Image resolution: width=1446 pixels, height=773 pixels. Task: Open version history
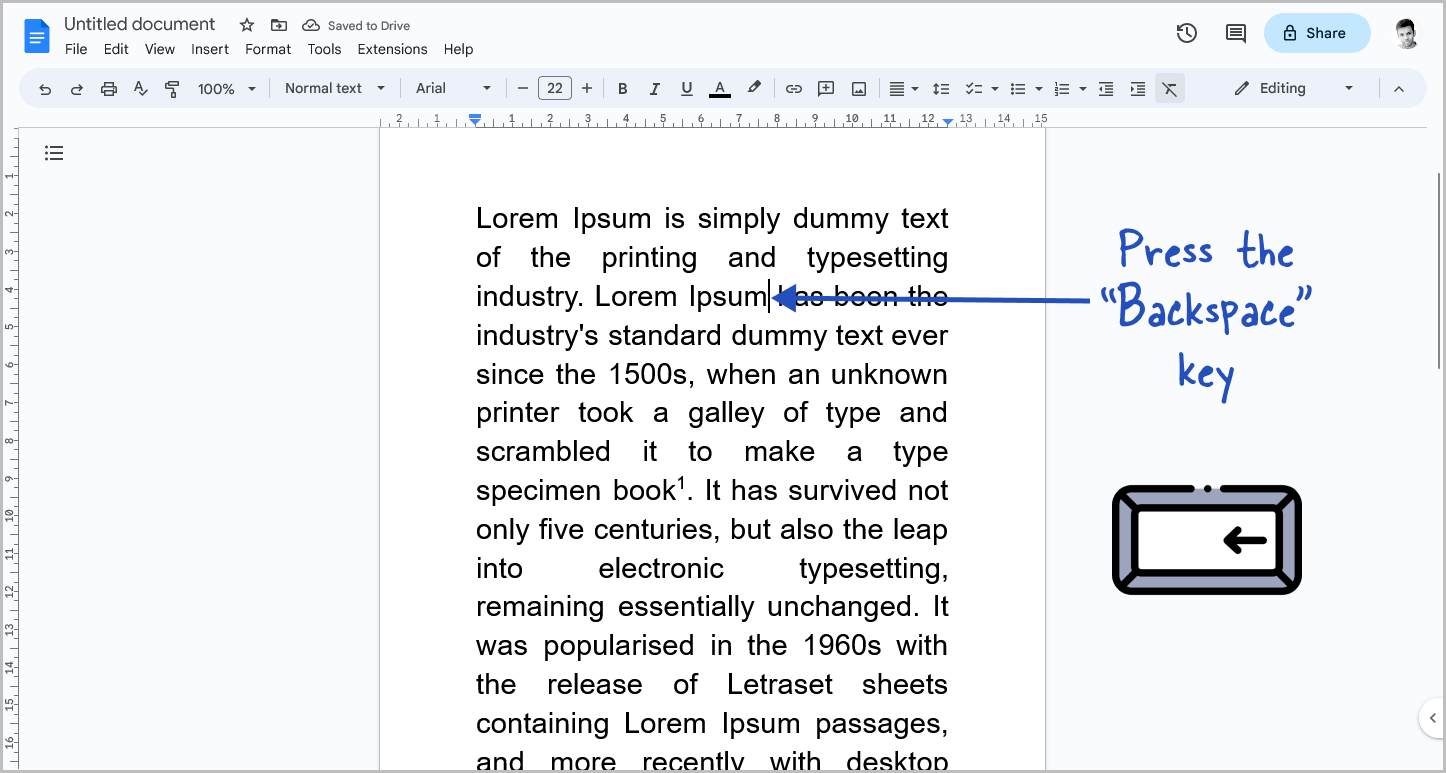pyautogui.click(x=1186, y=33)
